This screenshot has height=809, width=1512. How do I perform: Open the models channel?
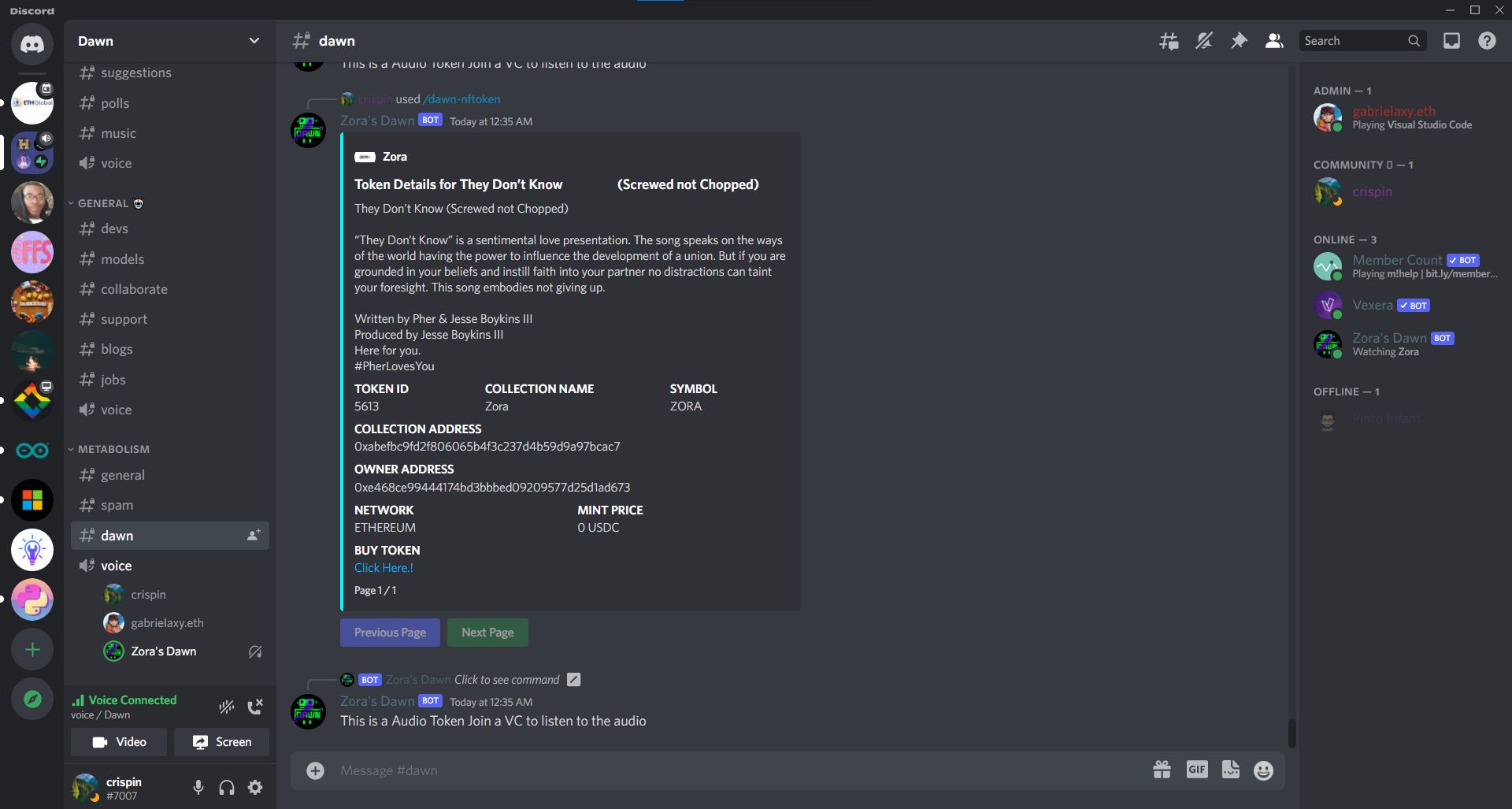[170, 259]
